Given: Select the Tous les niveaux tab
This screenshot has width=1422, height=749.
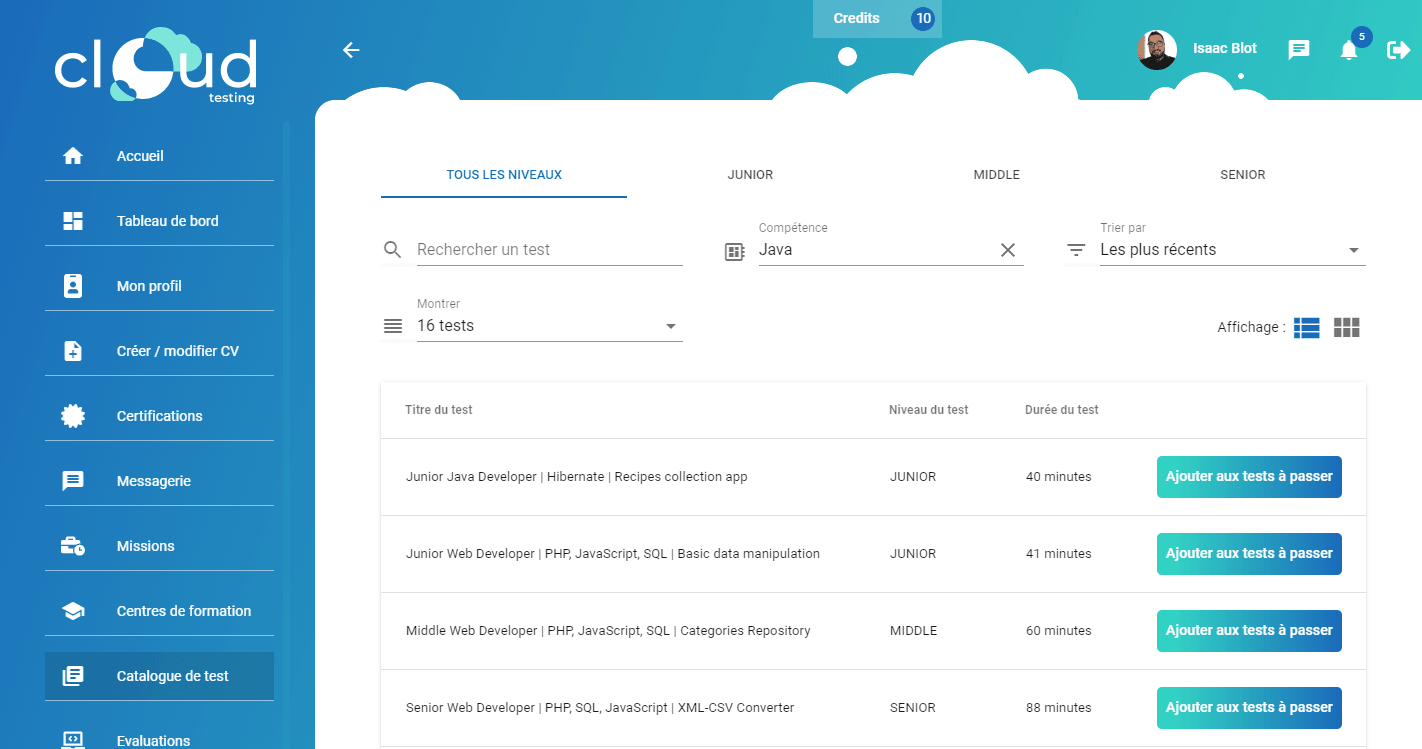Looking at the screenshot, I should click(x=504, y=175).
